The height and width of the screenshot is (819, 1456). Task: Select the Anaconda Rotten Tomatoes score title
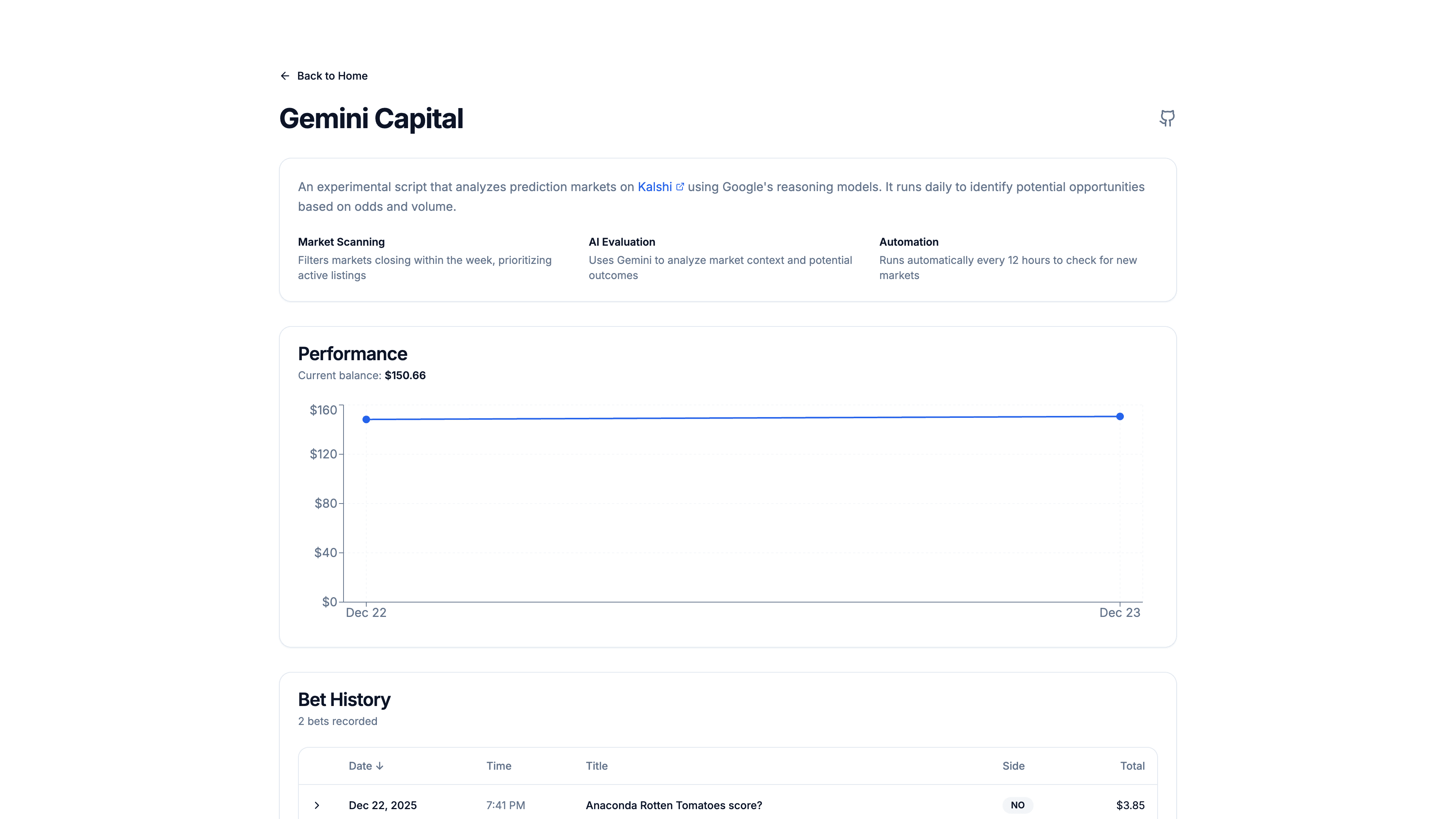pos(674,805)
